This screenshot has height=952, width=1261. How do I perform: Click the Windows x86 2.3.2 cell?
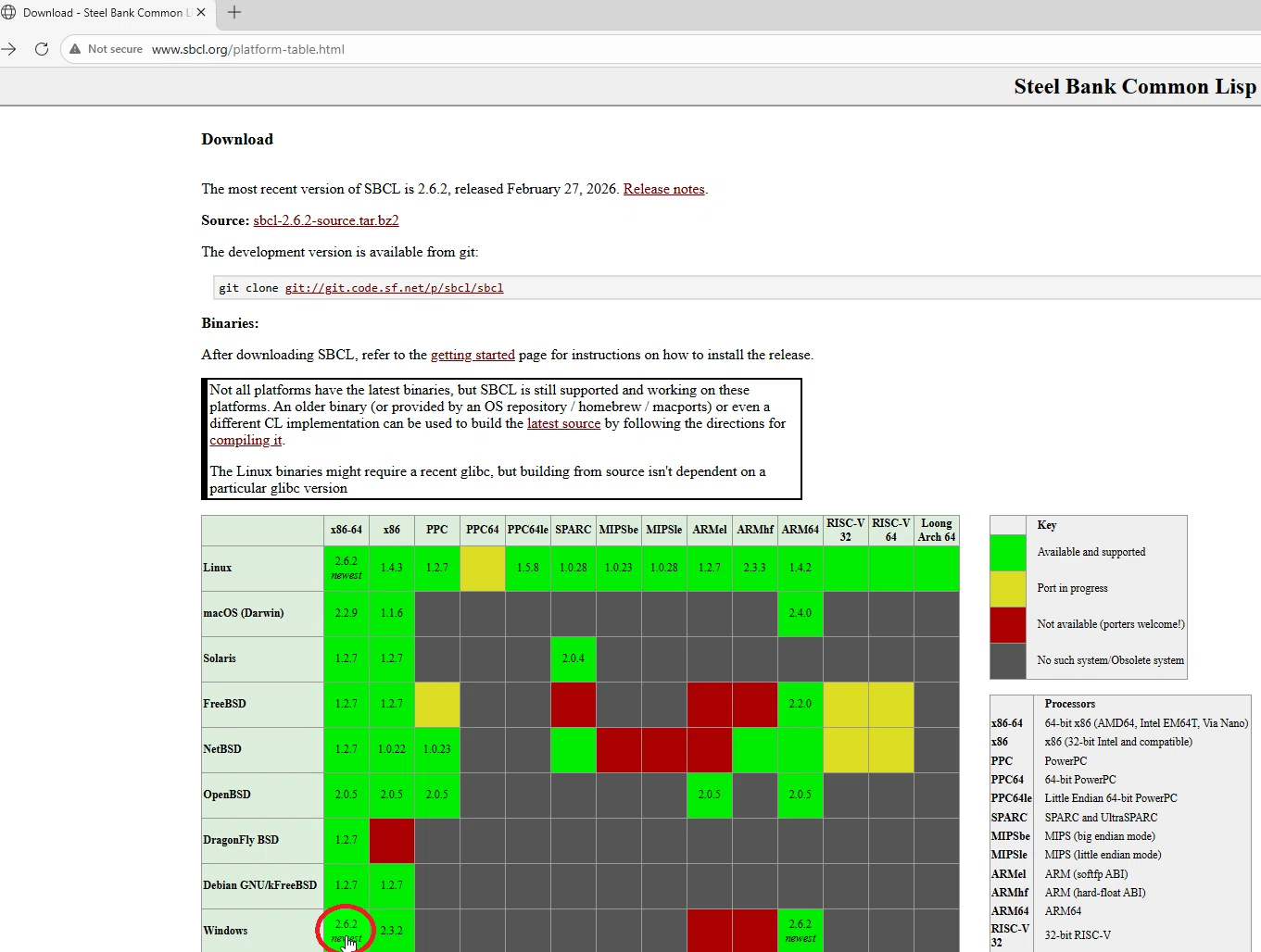[392, 931]
